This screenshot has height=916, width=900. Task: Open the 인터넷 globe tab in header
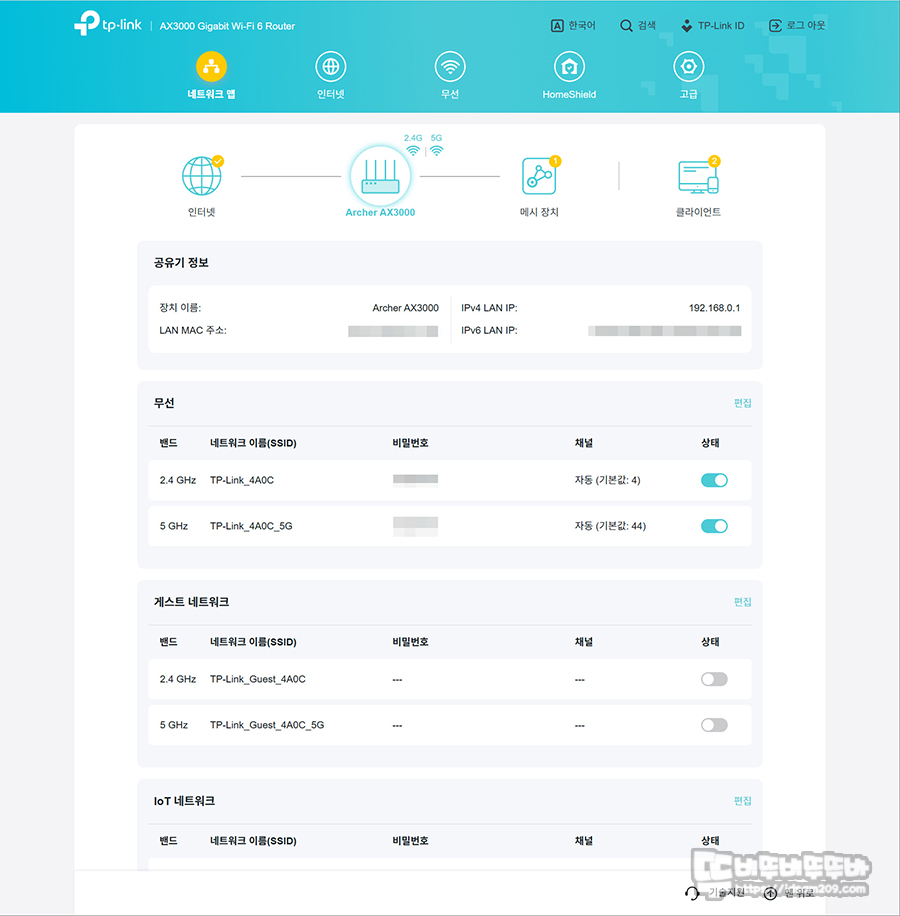[331, 67]
